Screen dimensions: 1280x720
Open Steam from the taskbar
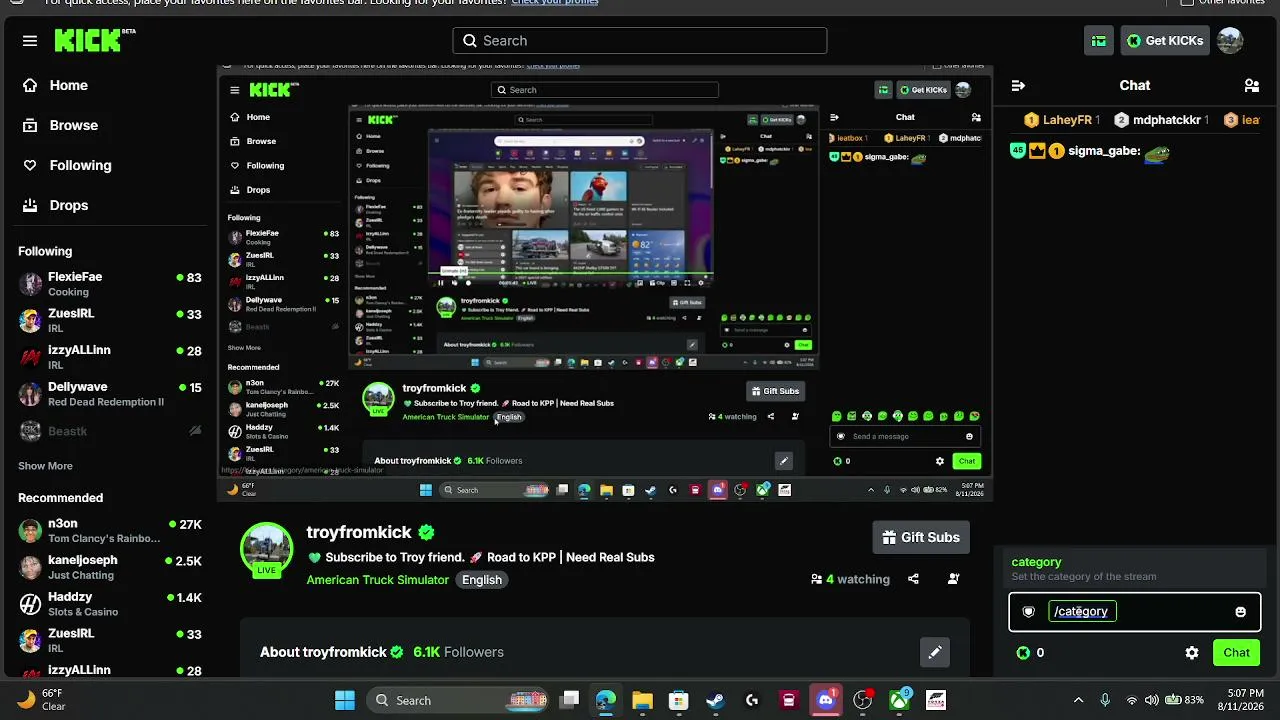point(715,700)
